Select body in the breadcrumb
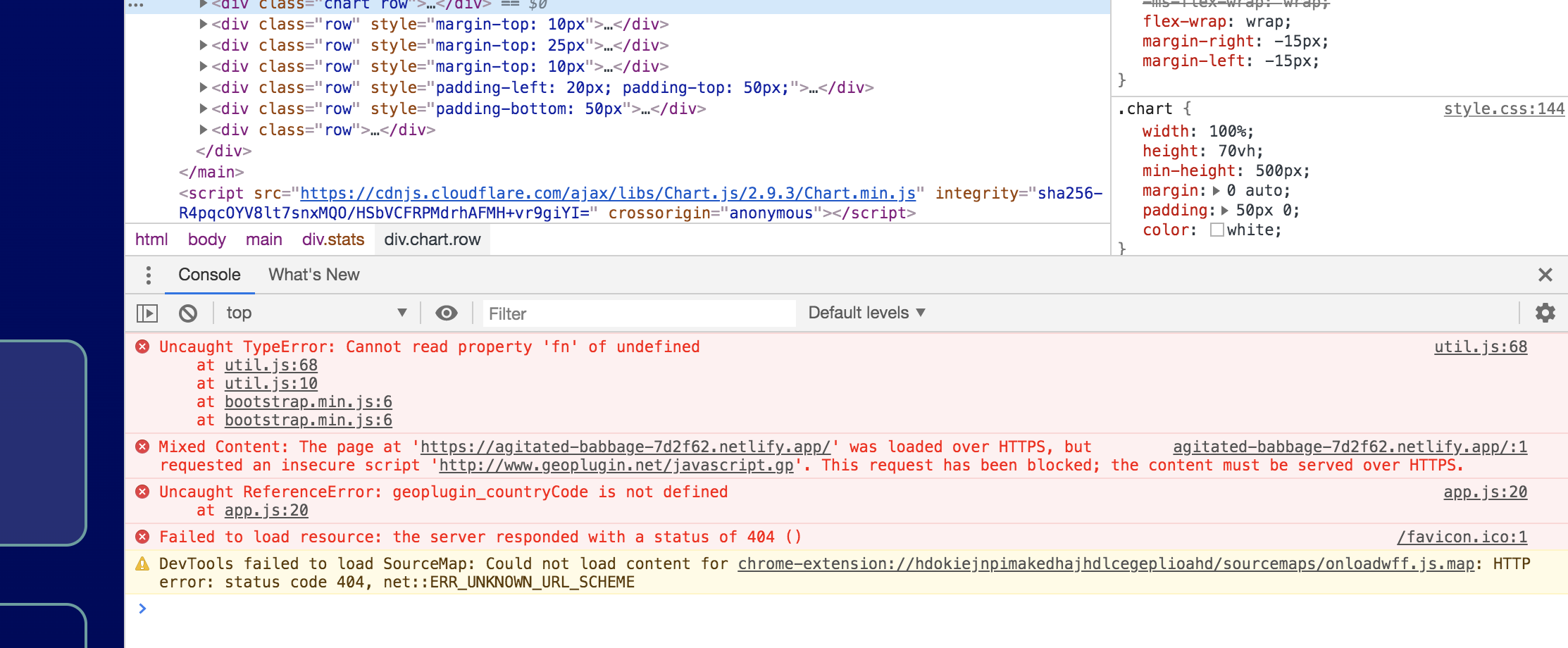Image resolution: width=1568 pixels, height=648 pixels. click(207, 239)
